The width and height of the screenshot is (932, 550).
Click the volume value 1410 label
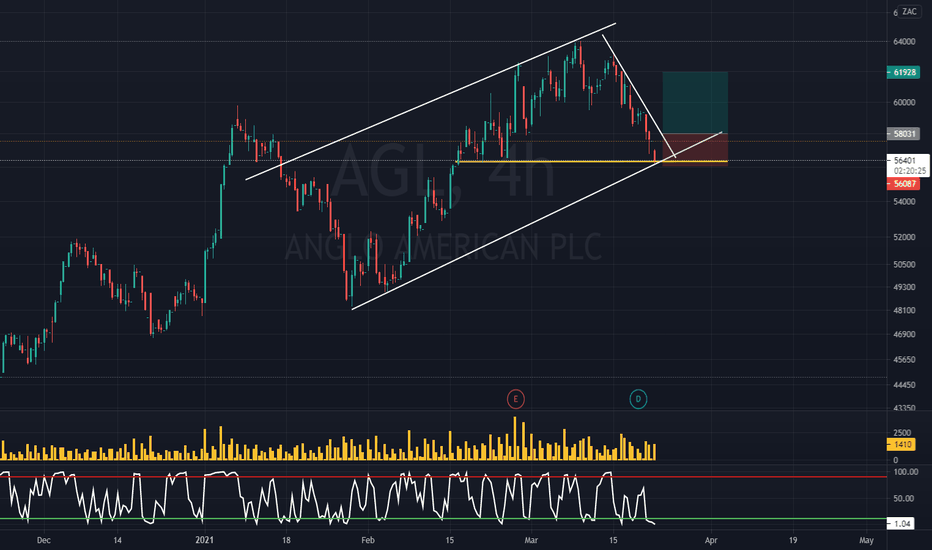click(x=902, y=444)
